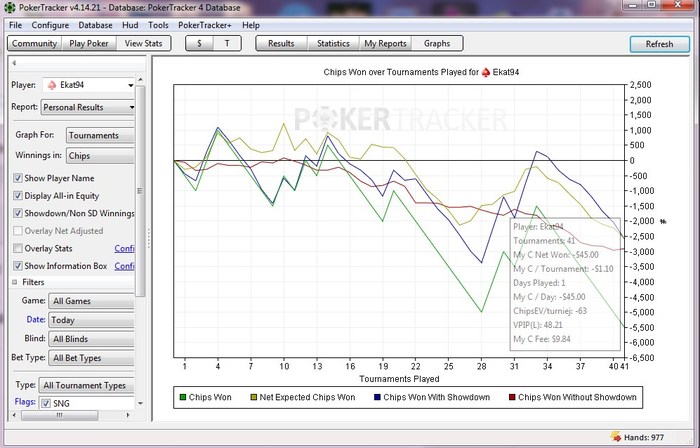Open the Report dropdown Personal Results
Screen dimensions: 700x448
88,107
